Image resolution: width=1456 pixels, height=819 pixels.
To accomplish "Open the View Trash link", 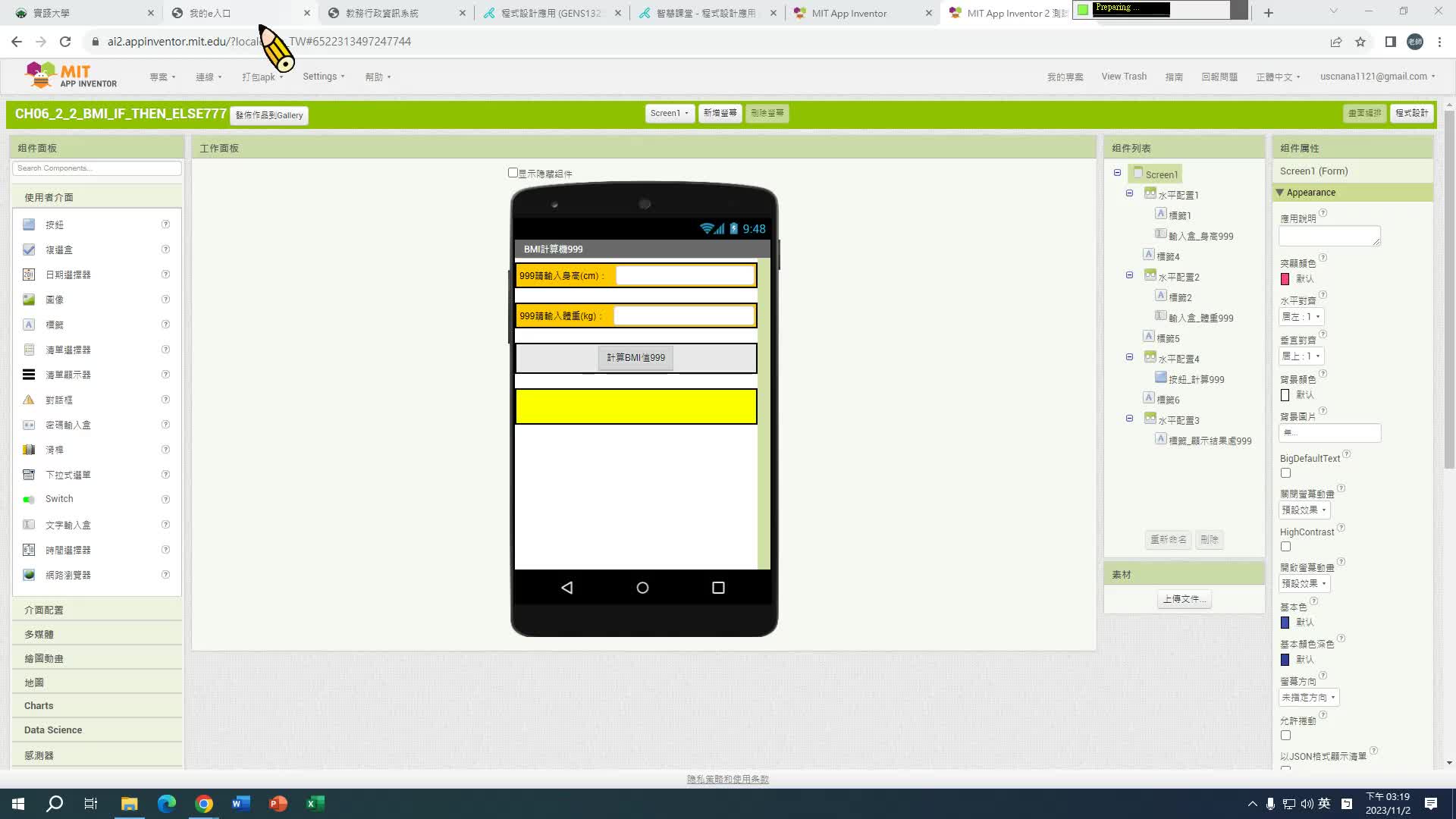I will pos(1124,77).
